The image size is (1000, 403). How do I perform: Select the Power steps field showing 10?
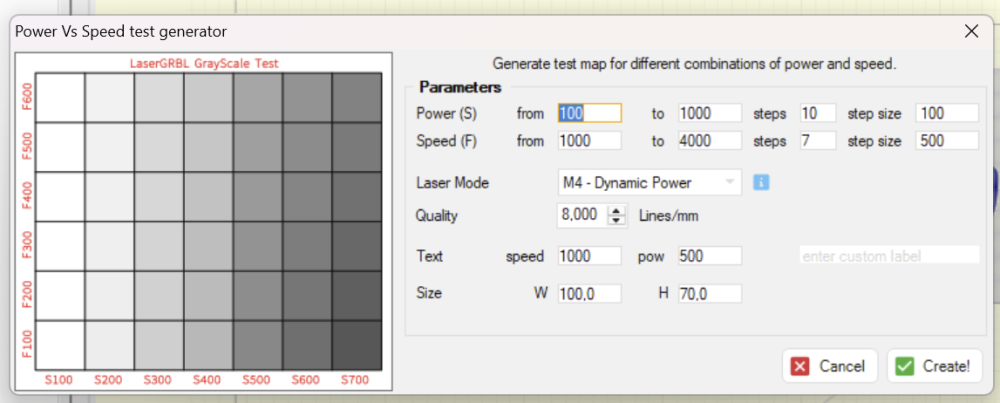[818, 114]
